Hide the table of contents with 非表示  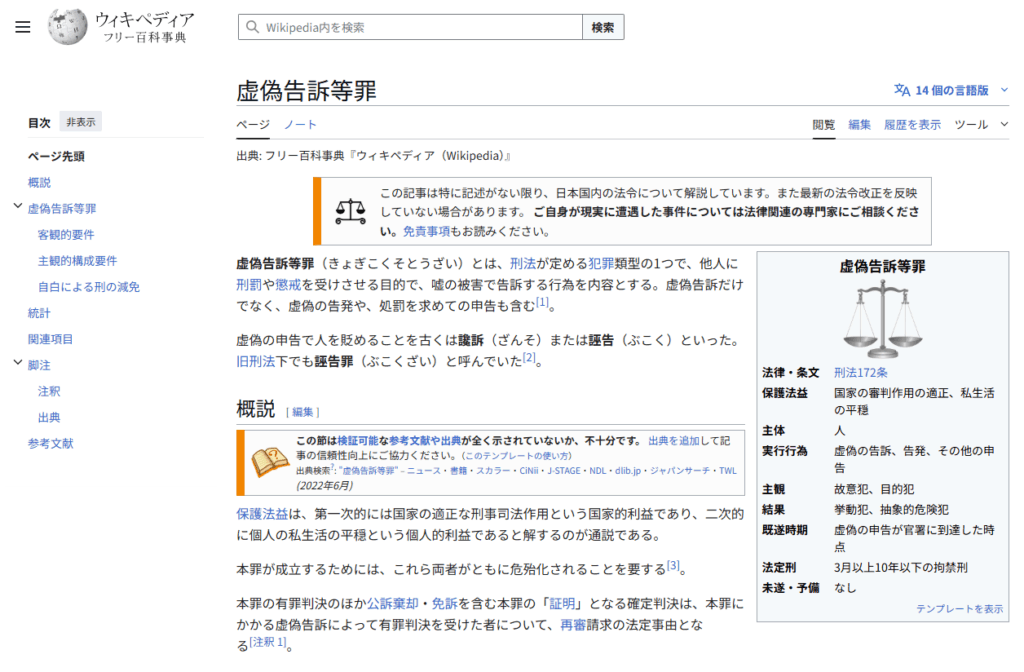(81, 122)
